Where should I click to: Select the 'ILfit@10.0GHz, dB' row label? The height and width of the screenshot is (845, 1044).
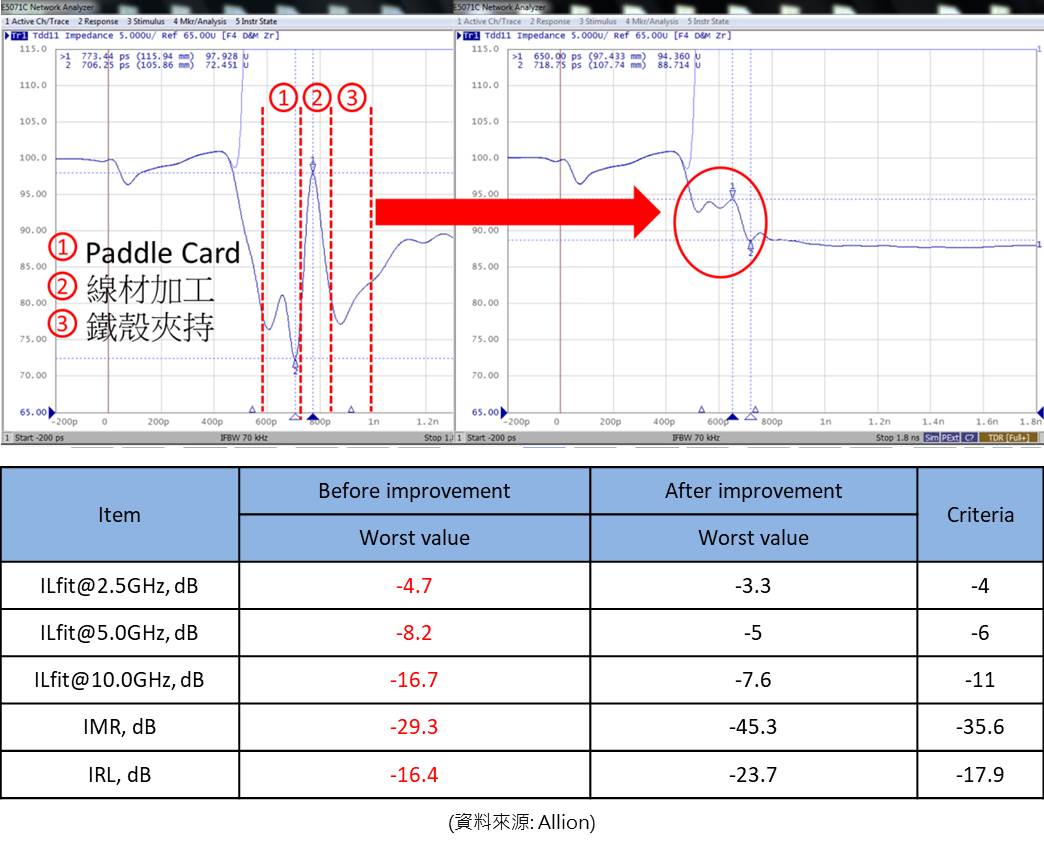119,680
